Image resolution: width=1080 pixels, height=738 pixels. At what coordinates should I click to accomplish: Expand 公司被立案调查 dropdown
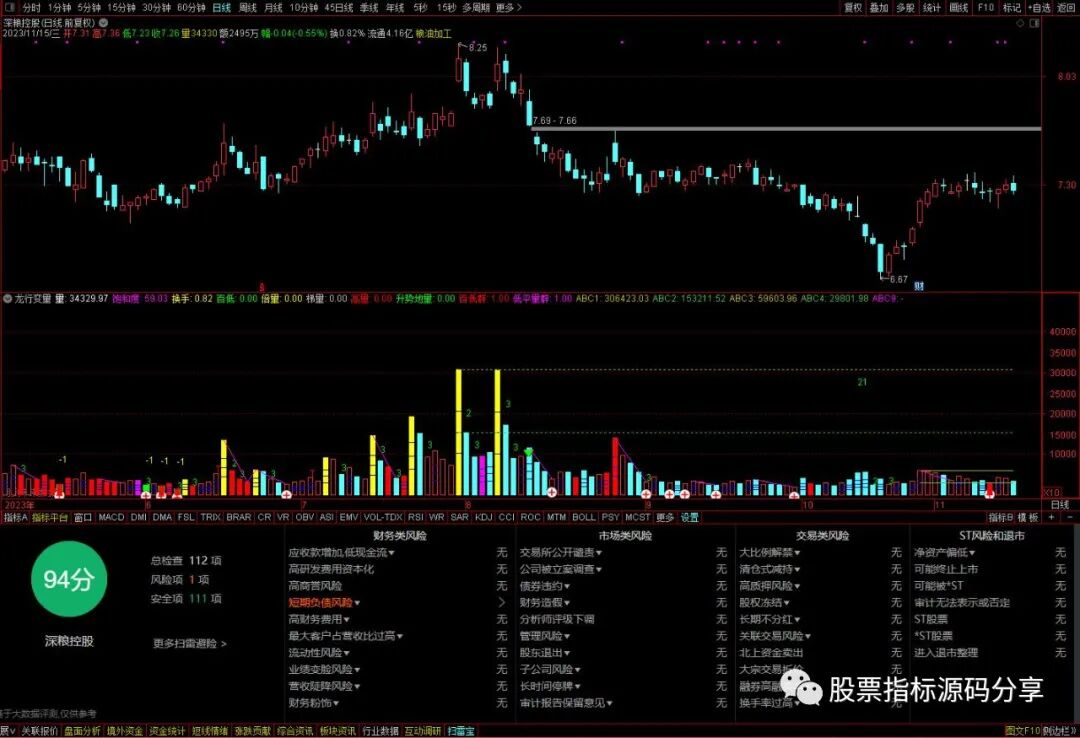click(561, 569)
